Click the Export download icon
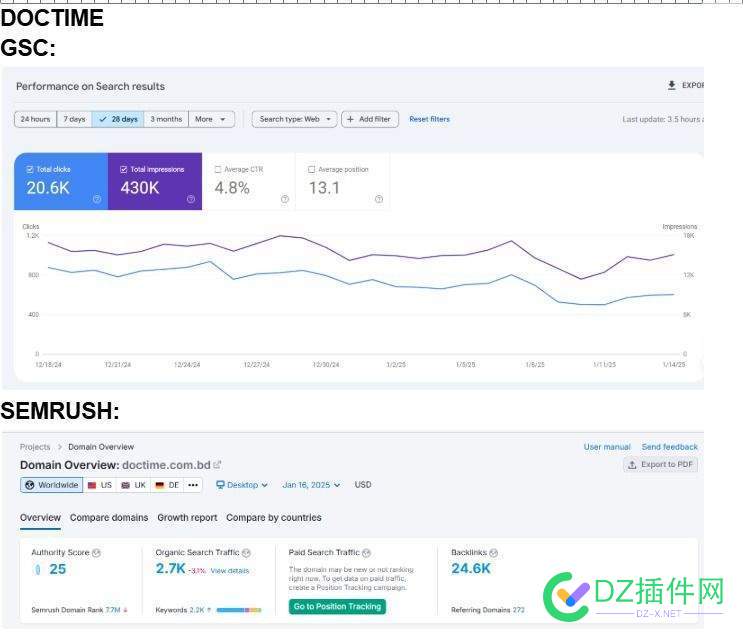The image size is (743, 637). 671,85
